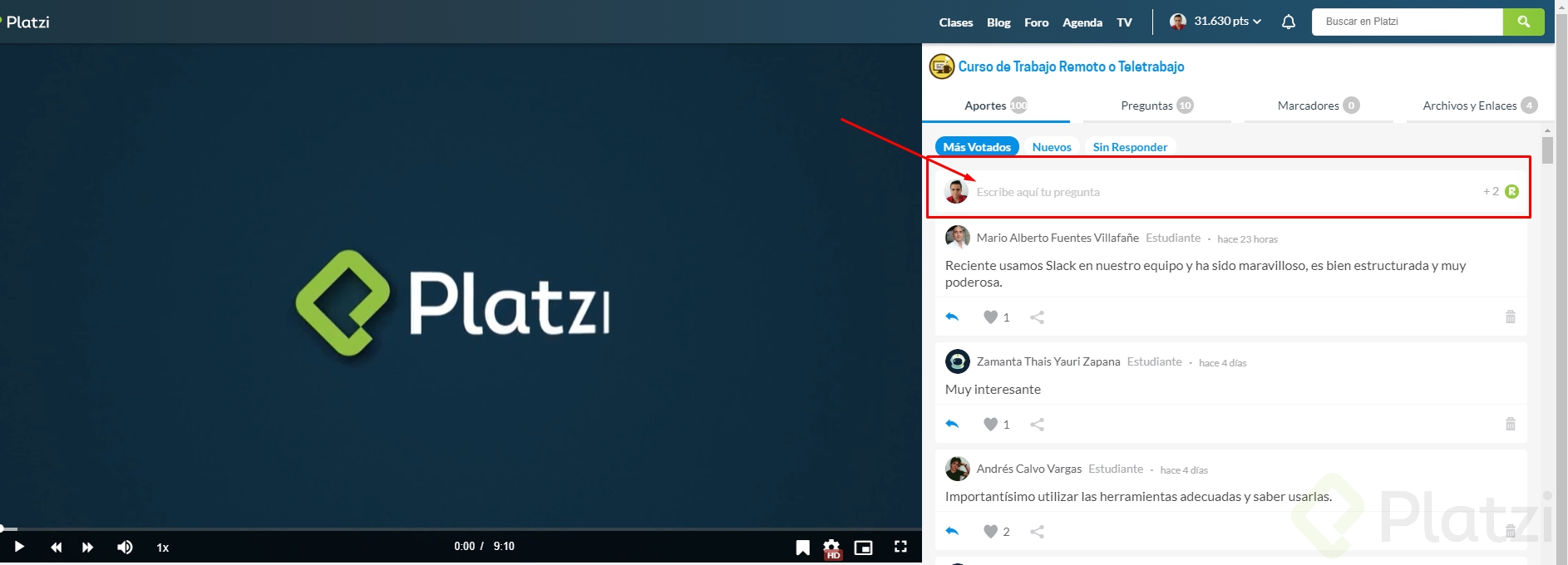Open the notifications bell
The height and width of the screenshot is (565, 1568).
click(x=1289, y=22)
